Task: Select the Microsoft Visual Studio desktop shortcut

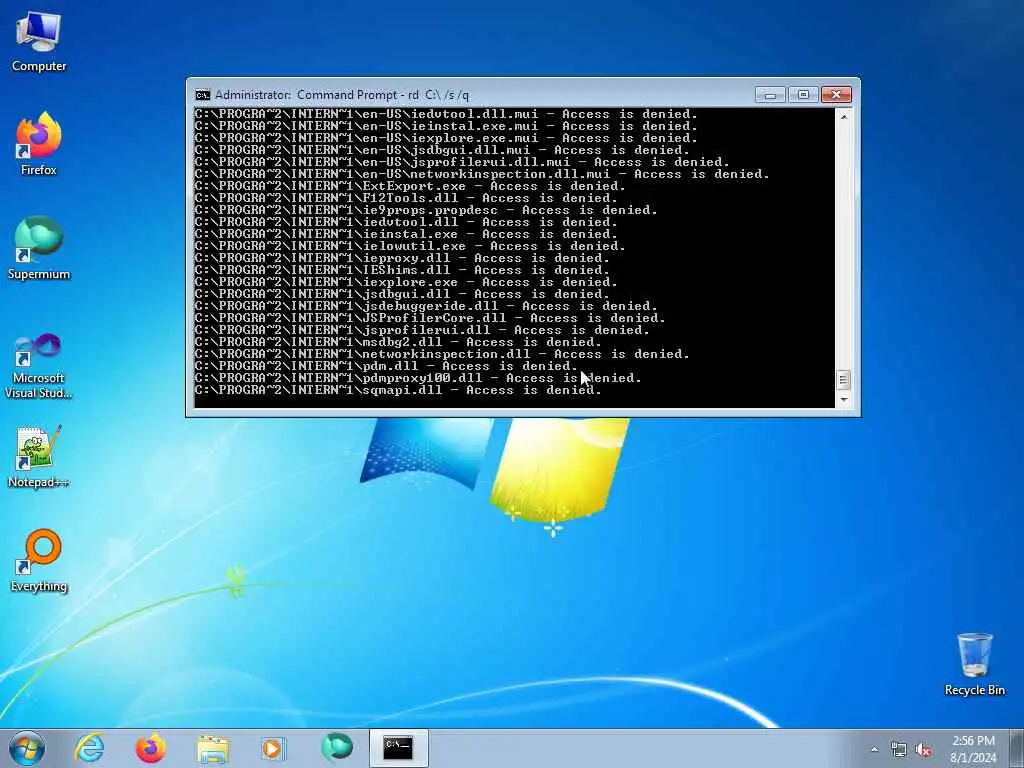Action: 39,366
